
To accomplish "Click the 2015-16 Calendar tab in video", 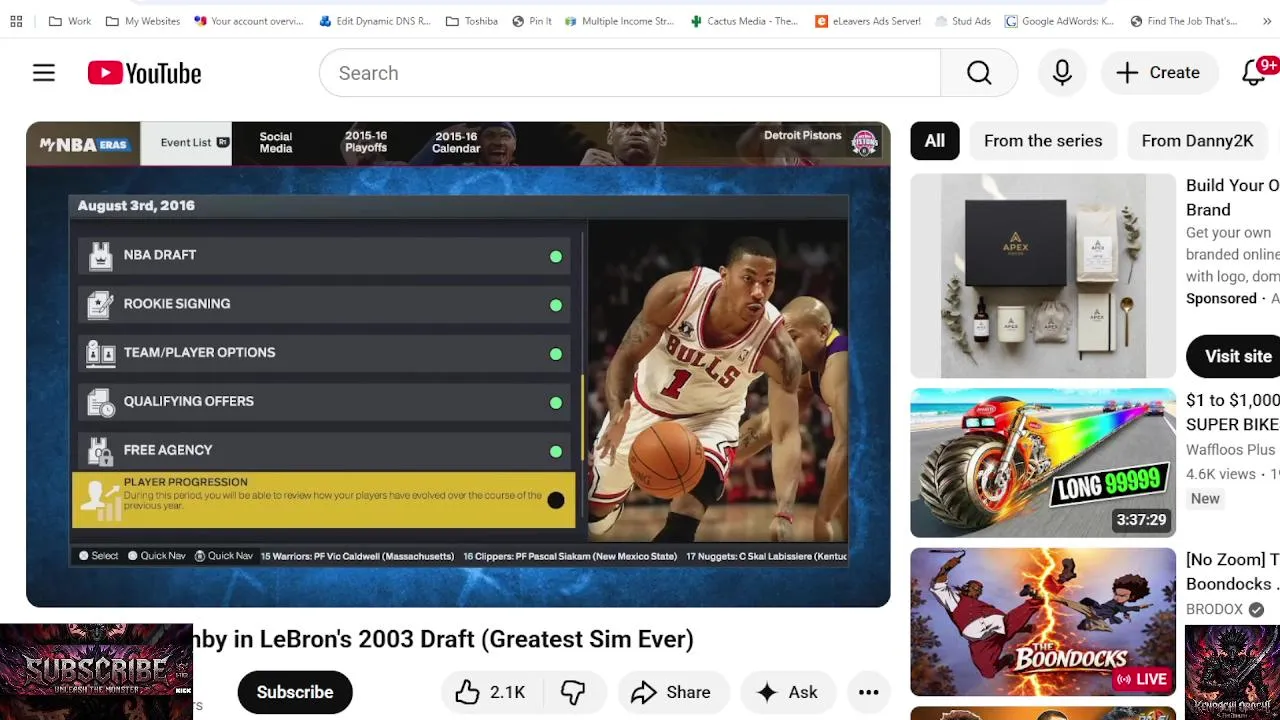I will (456, 142).
